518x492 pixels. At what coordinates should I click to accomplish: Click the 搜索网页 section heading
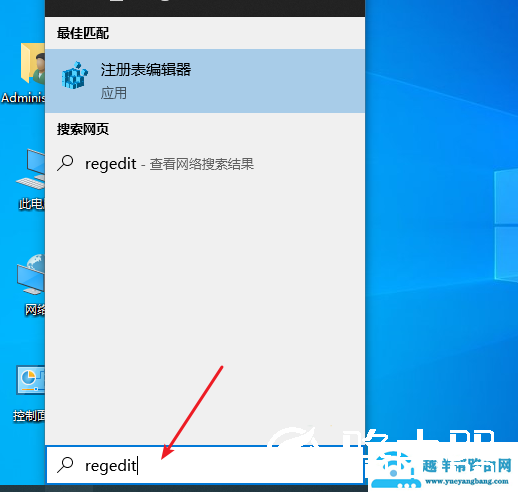[83, 129]
